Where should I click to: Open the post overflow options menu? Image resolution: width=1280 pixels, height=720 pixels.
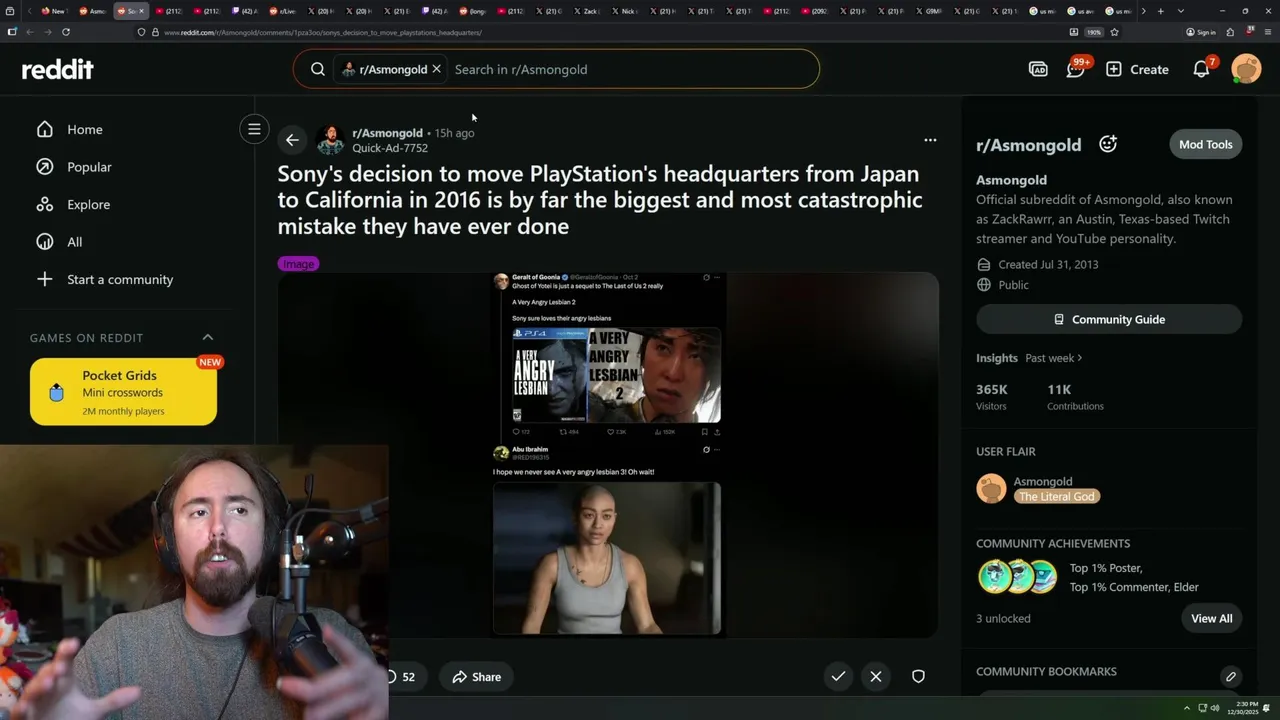coord(930,140)
